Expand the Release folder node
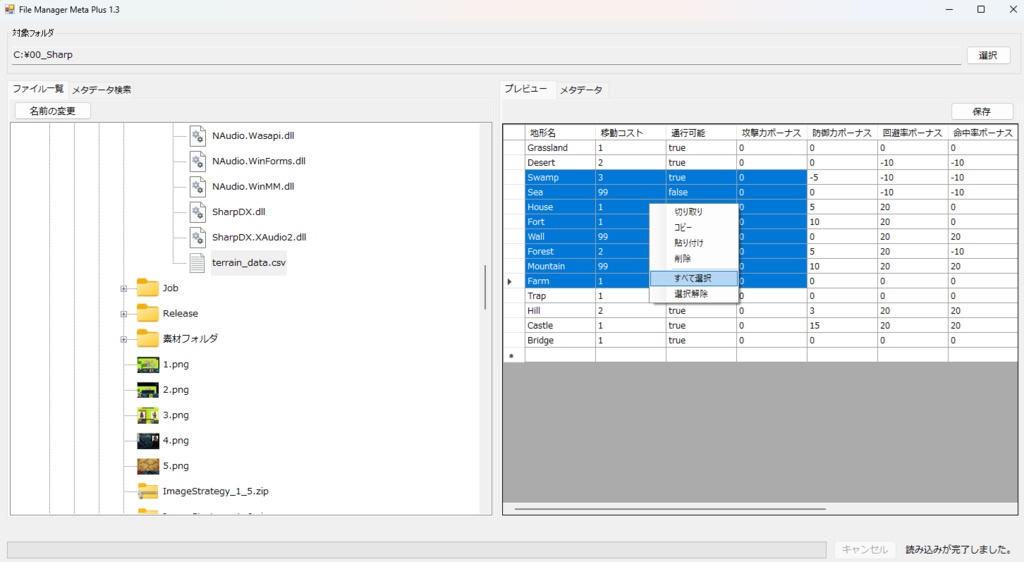1024x562 pixels. 123,314
